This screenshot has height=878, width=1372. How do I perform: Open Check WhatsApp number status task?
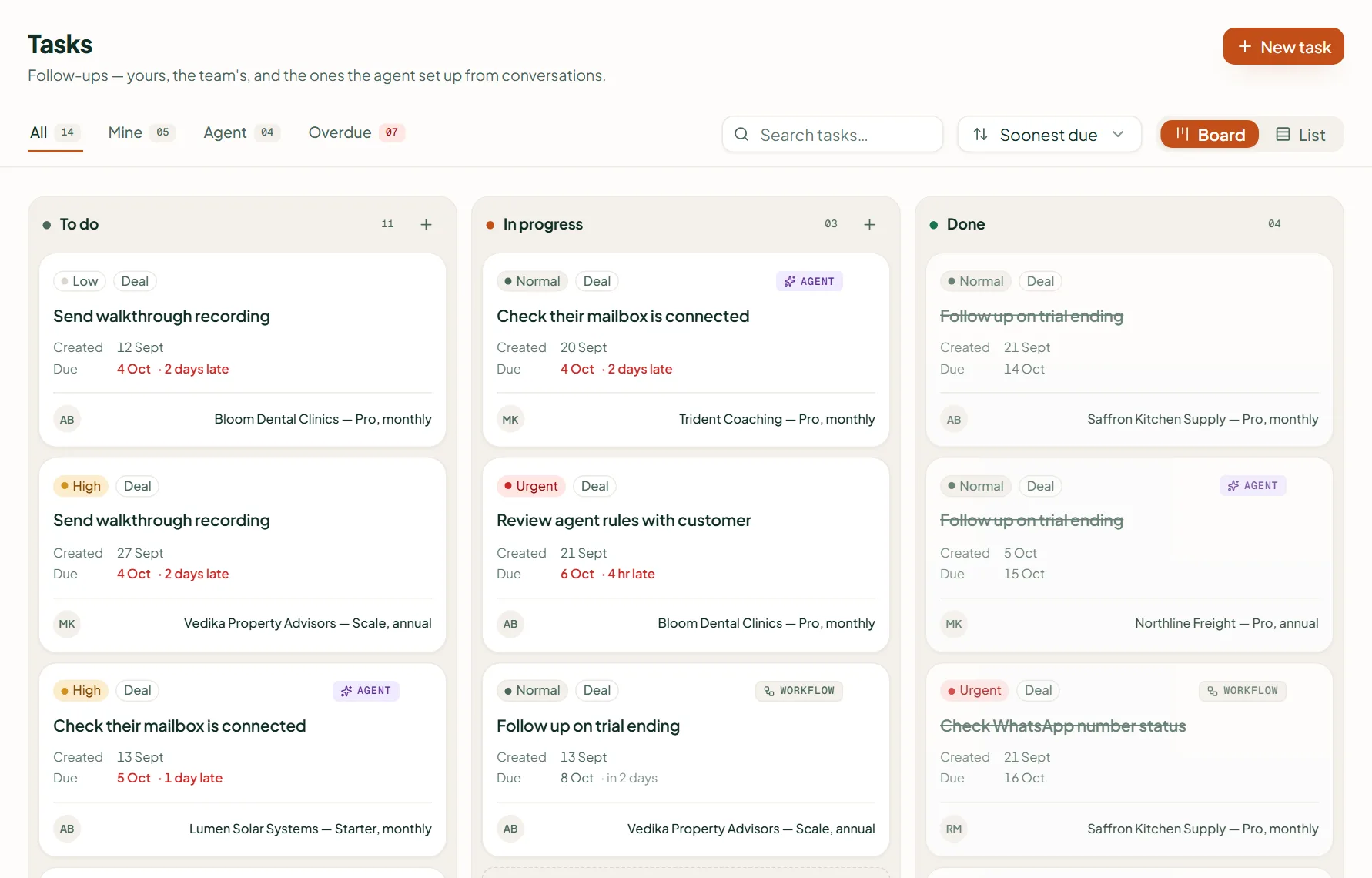pos(1062,726)
